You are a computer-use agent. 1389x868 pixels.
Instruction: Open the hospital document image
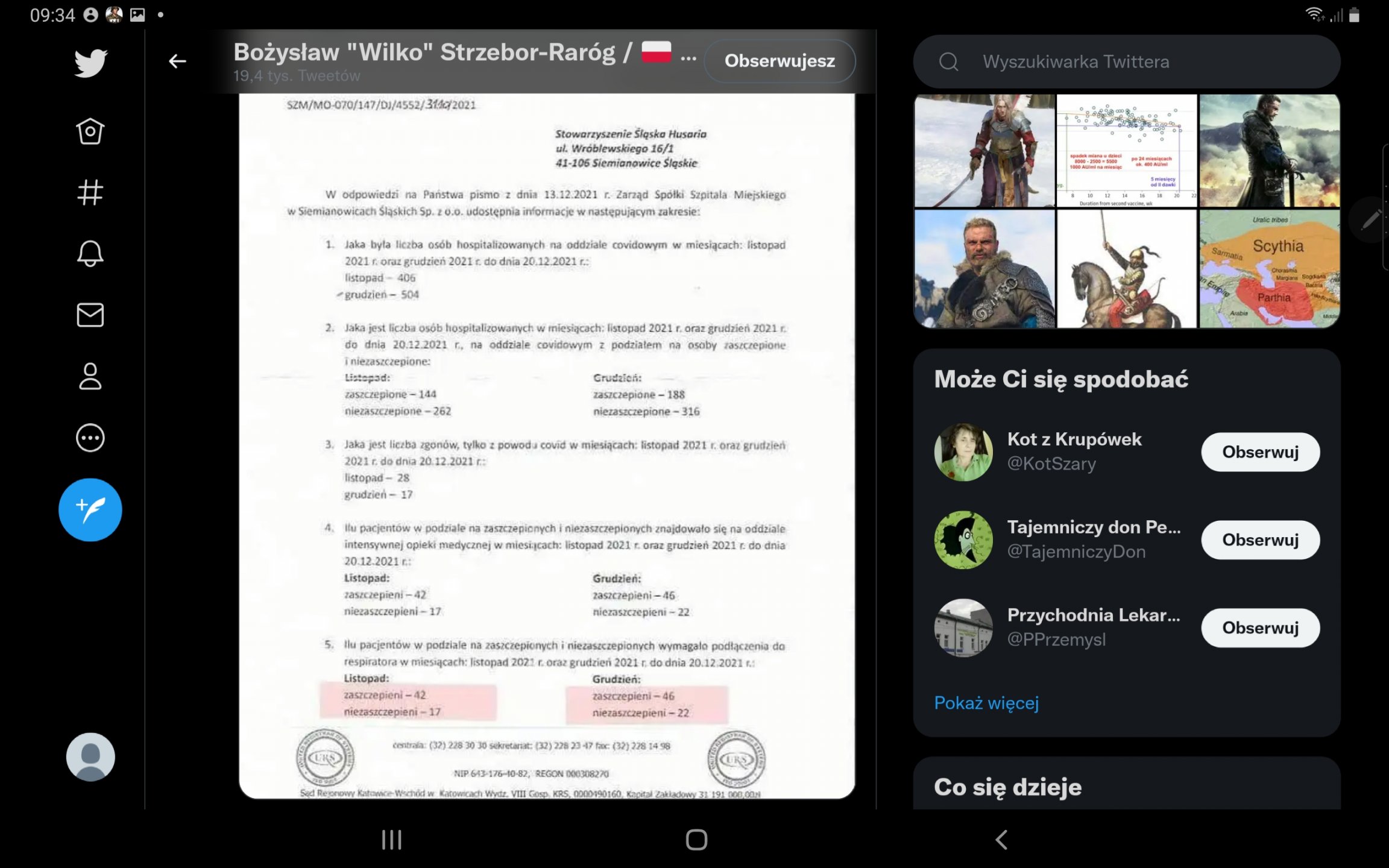pos(547,446)
